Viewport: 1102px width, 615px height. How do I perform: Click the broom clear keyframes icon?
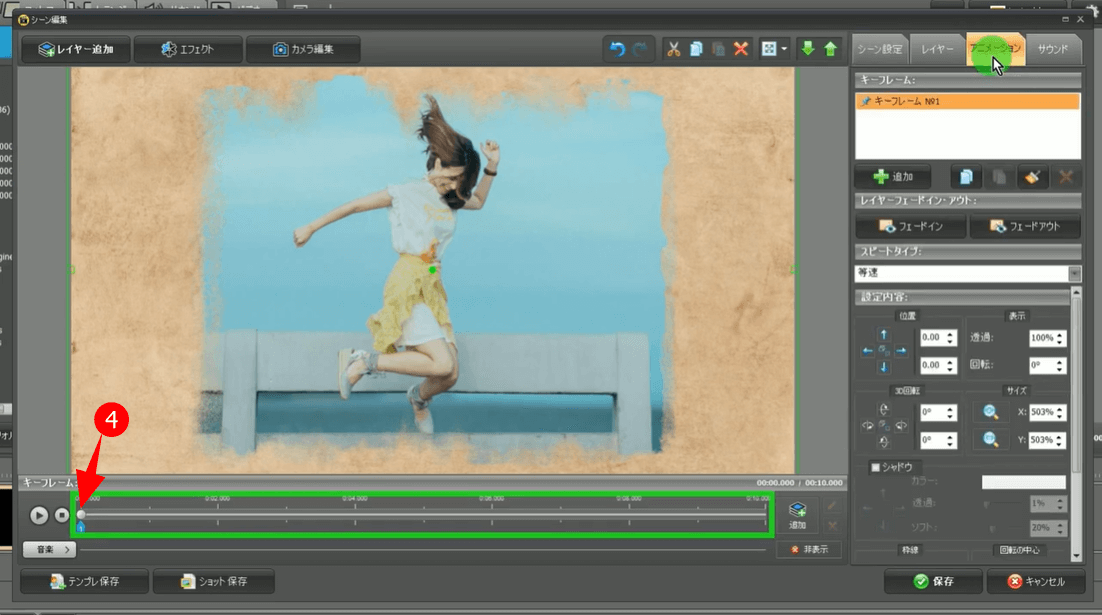(1033, 177)
